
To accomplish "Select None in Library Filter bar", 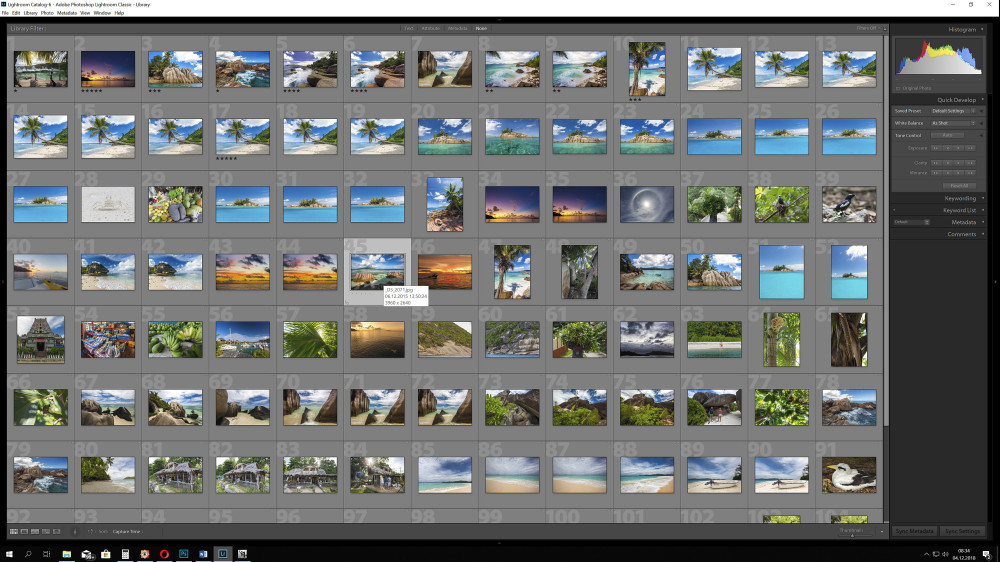I will (x=482, y=28).
